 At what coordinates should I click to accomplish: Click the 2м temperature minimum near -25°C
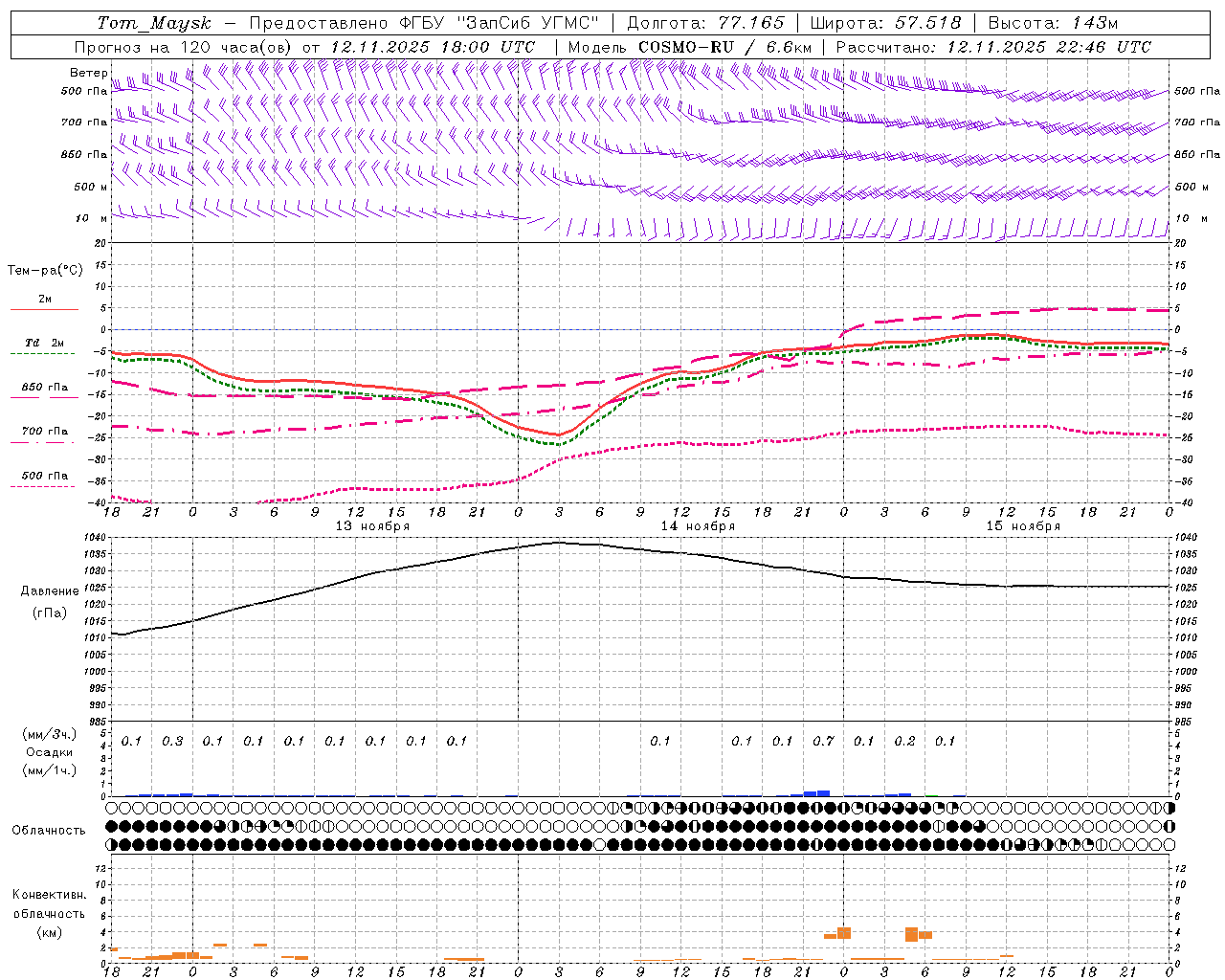(x=558, y=434)
